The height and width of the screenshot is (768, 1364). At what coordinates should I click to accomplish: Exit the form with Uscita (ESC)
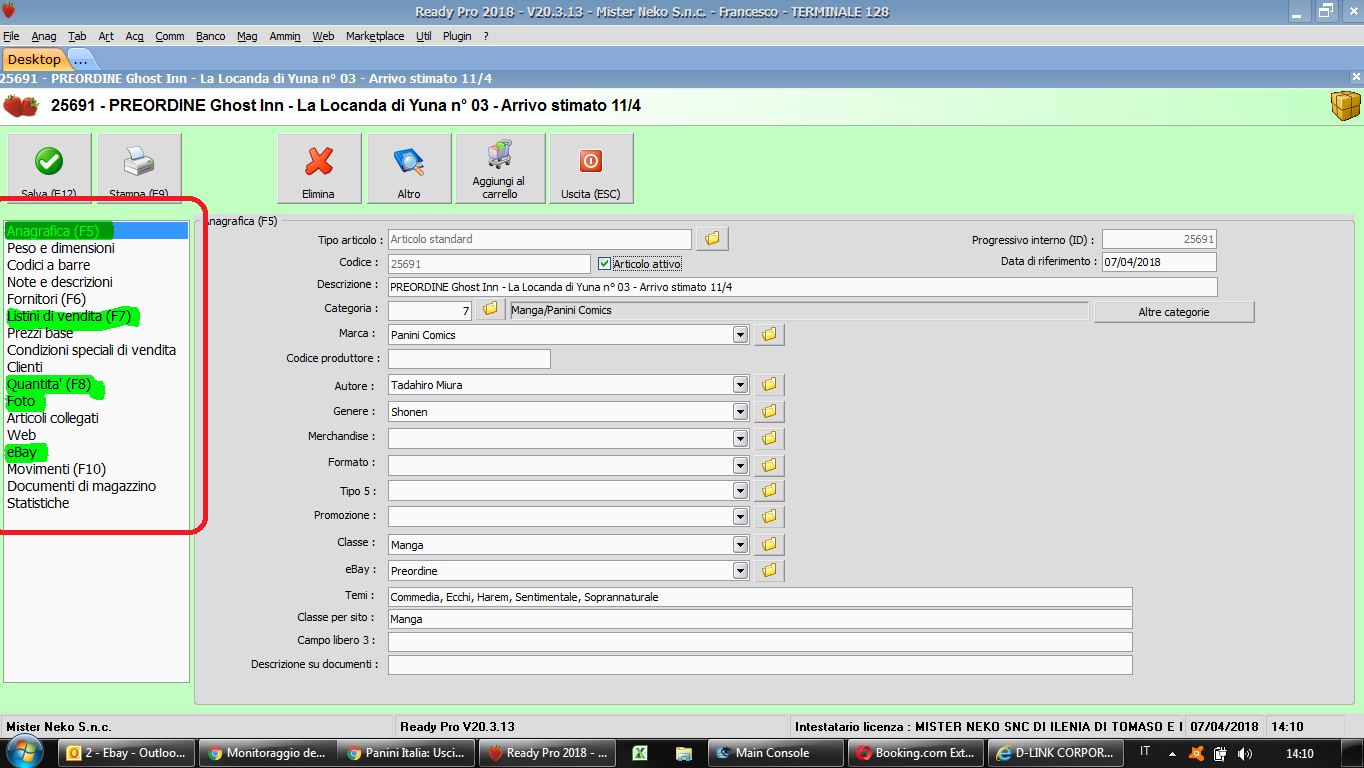(591, 169)
